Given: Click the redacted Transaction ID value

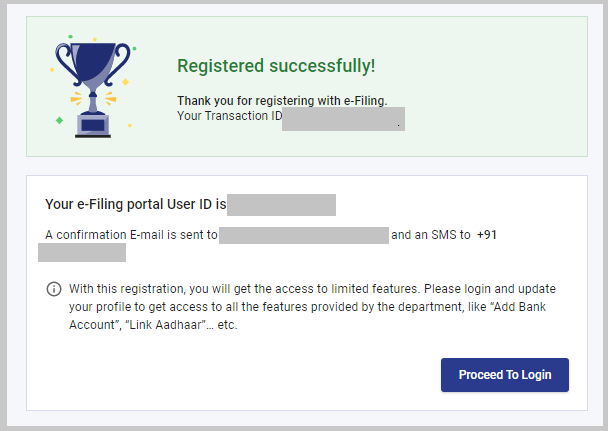Looking at the screenshot, I should [340, 120].
